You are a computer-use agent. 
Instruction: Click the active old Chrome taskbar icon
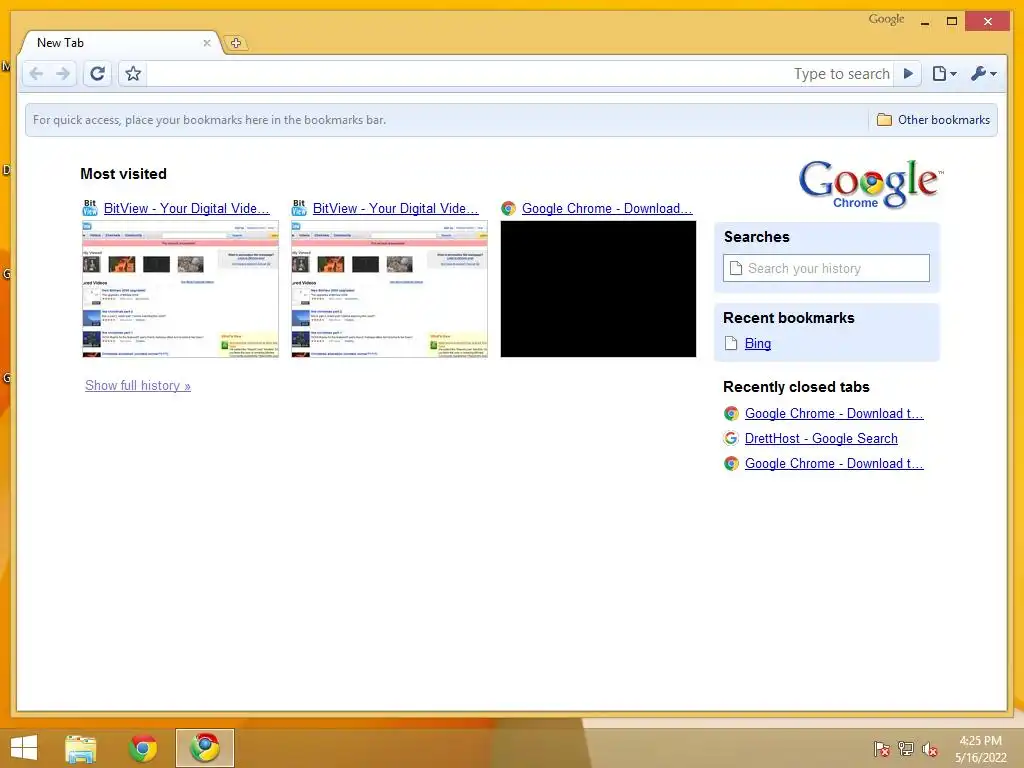[x=205, y=748]
